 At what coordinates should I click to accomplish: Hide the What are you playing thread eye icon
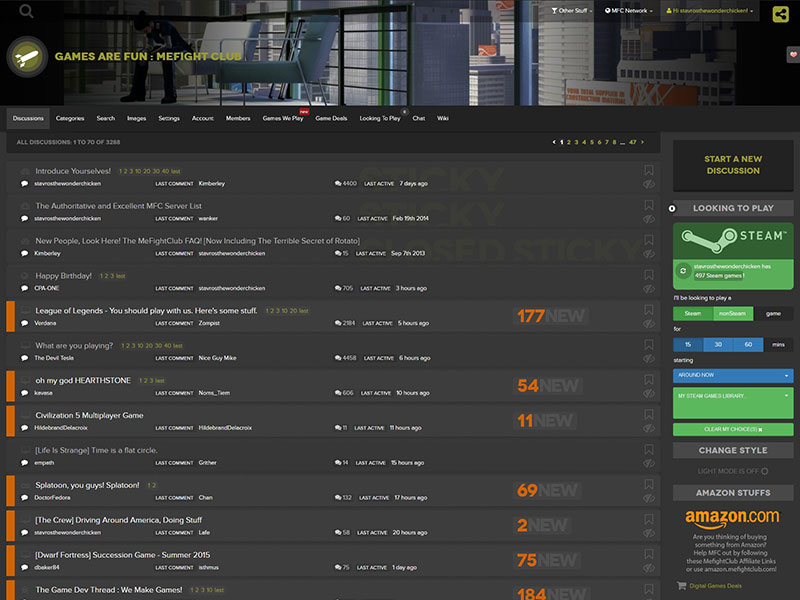[648, 359]
